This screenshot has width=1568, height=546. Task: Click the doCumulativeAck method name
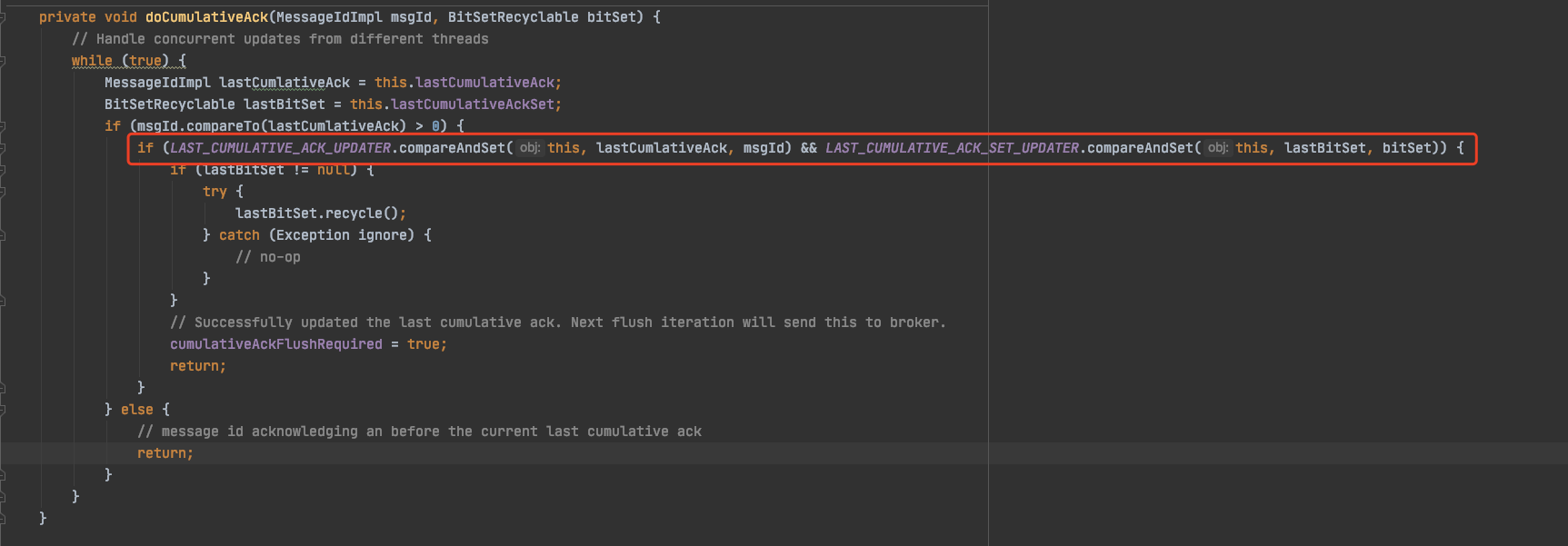(207, 17)
